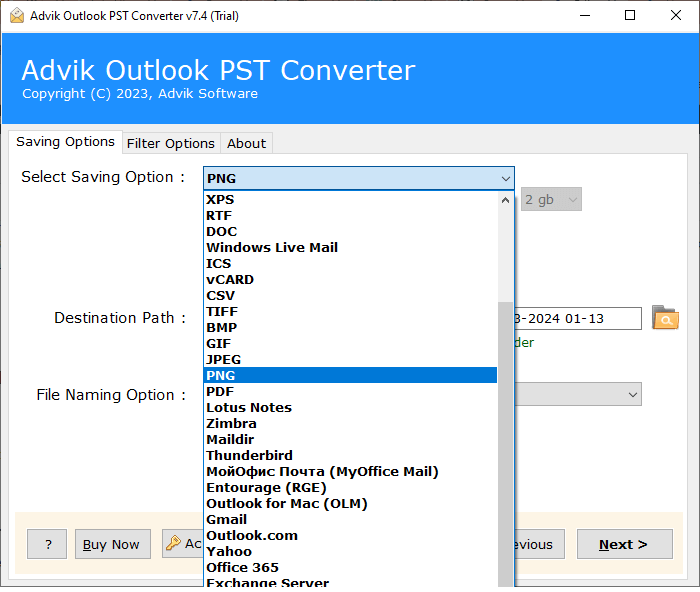The width and height of the screenshot is (700, 592).
Task: Pick TIFF from the dropdown list
Action: coord(350,312)
